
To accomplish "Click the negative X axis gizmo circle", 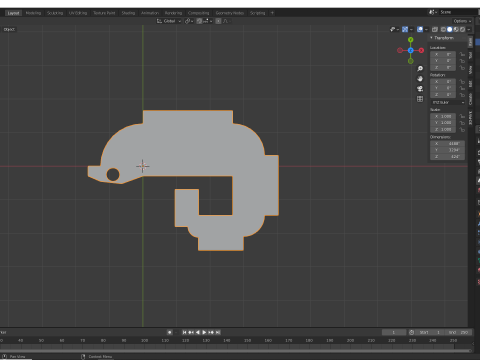I will pos(400,50).
